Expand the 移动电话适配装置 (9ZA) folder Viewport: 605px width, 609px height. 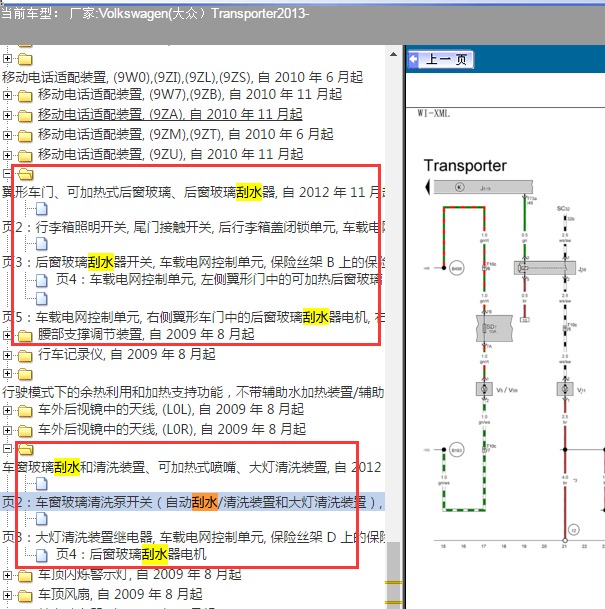7,115
